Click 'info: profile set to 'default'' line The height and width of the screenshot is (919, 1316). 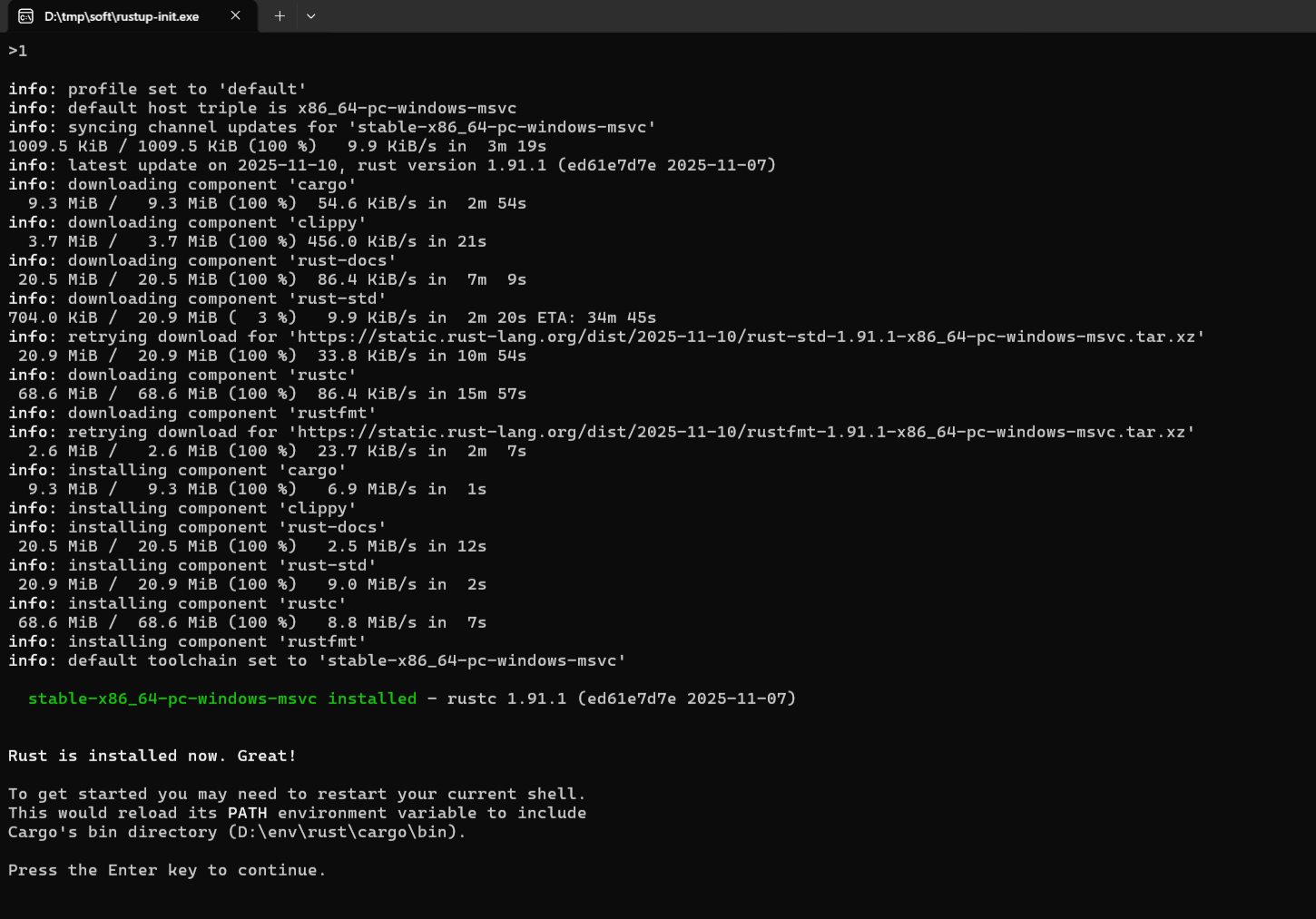[x=158, y=89]
